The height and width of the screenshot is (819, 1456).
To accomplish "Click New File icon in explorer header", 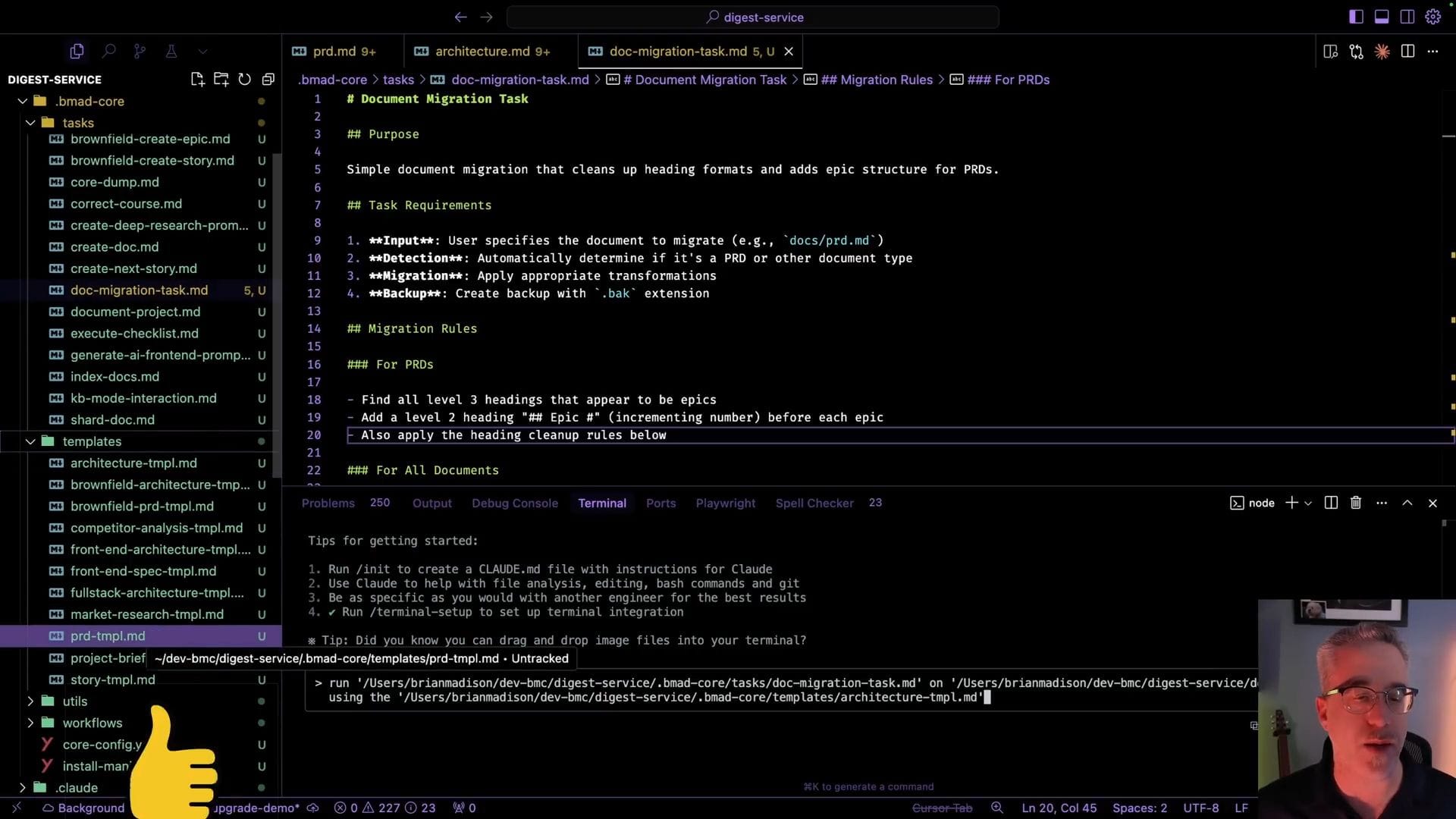I will tap(197, 80).
